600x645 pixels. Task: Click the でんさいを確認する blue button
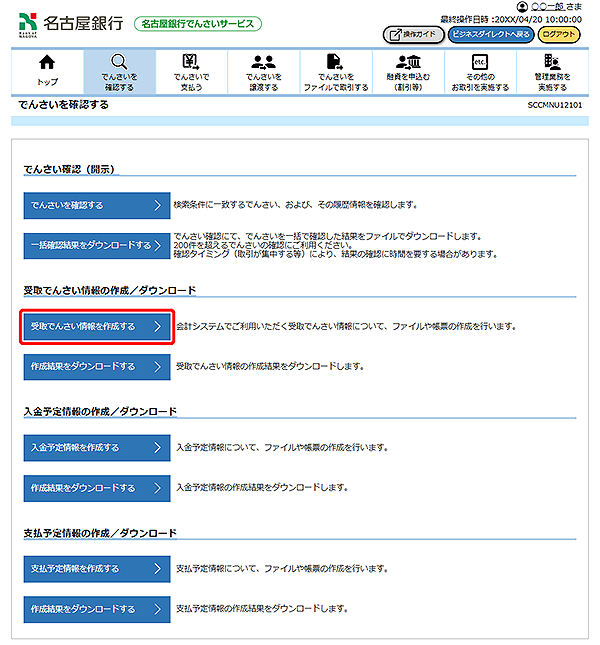point(97,205)
